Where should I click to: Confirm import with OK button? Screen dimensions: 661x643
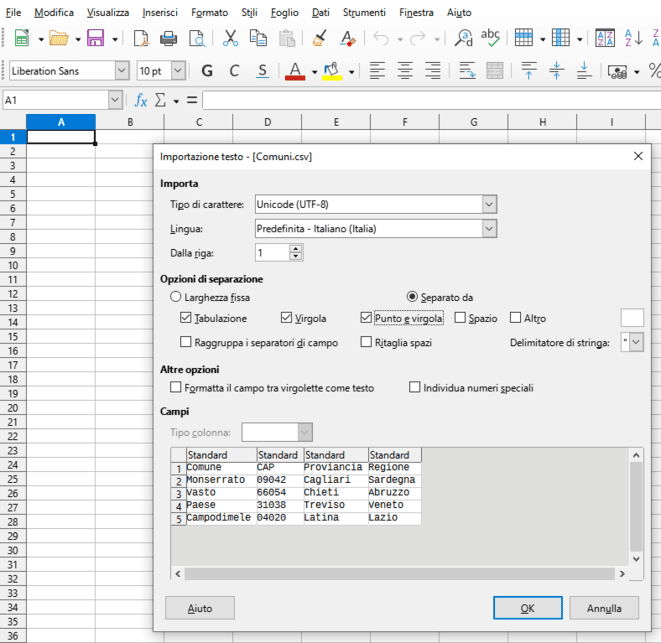527,608
